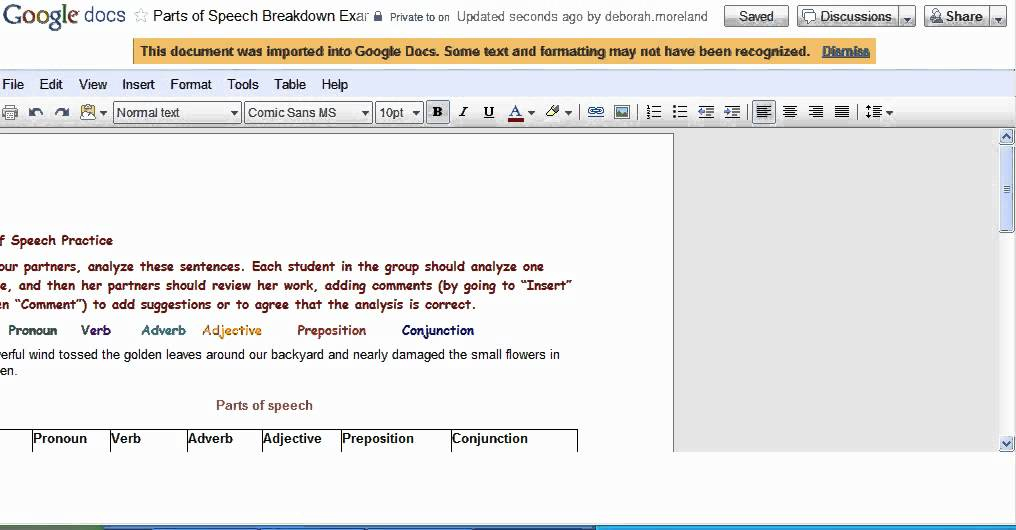Insert an image
The image size is (1016, 530).
tap(621, 112)
